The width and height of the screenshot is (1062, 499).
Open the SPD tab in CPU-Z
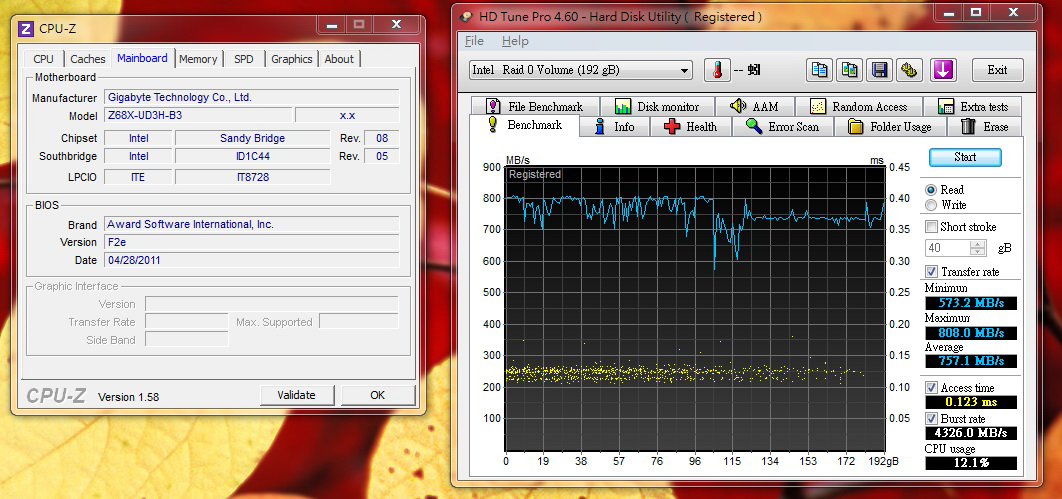click(x=244, y=59)
